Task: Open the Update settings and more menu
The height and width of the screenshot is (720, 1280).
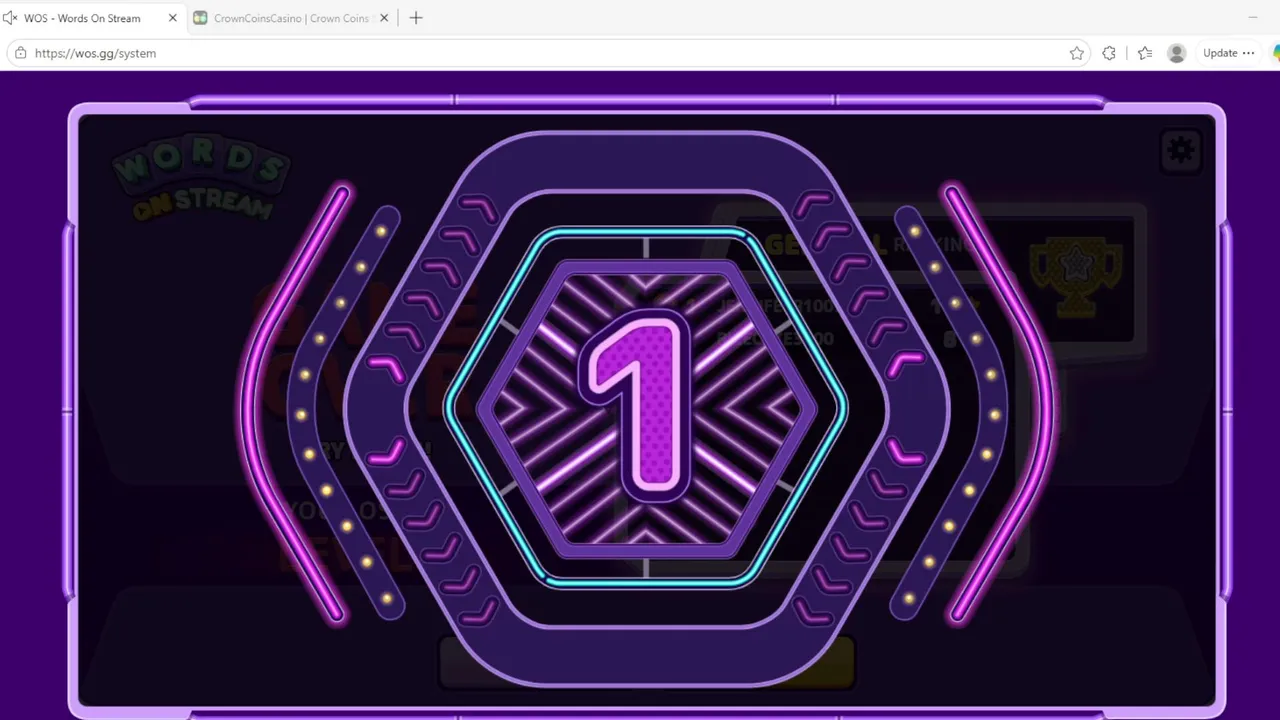Action: point(1228,53)
